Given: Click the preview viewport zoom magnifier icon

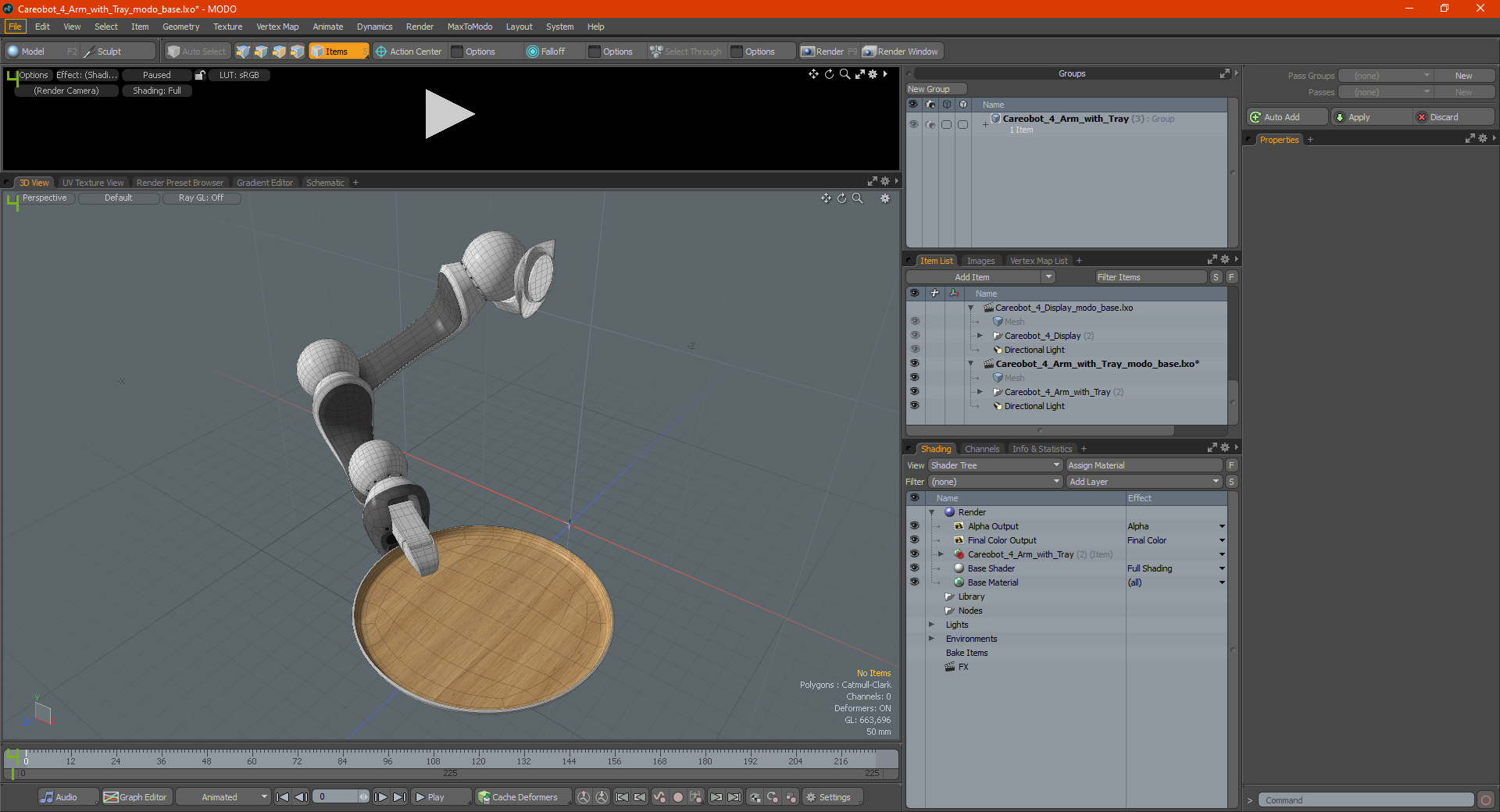Looking at the screenshot, I should 845,74.
